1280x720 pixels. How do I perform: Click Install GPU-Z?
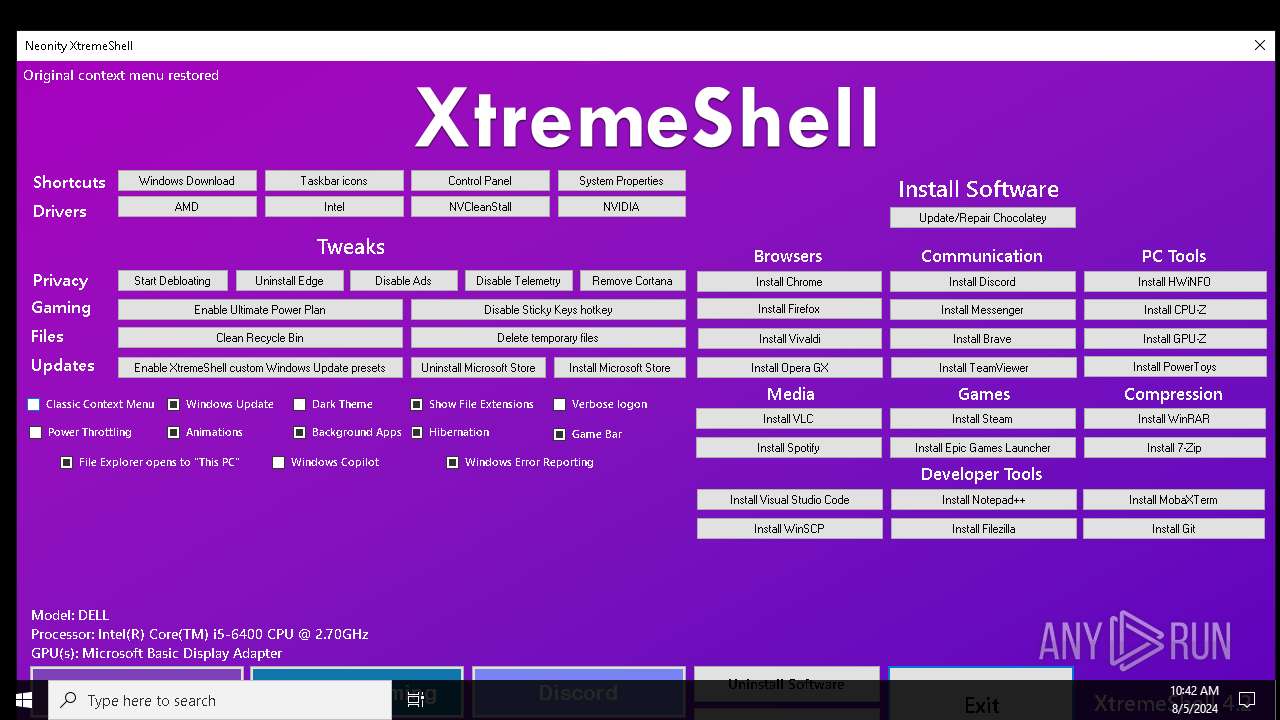pos(1175,339)
